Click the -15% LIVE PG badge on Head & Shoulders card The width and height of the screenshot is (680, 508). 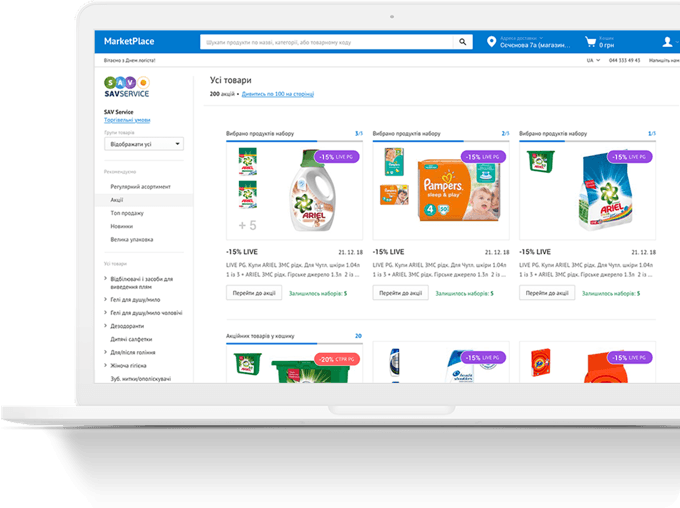coord(483,357)
